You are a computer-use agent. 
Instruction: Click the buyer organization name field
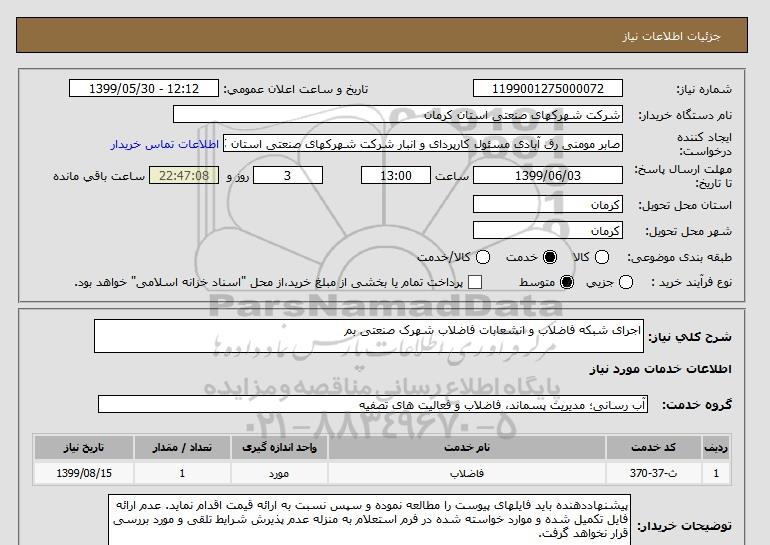[398, 115]
